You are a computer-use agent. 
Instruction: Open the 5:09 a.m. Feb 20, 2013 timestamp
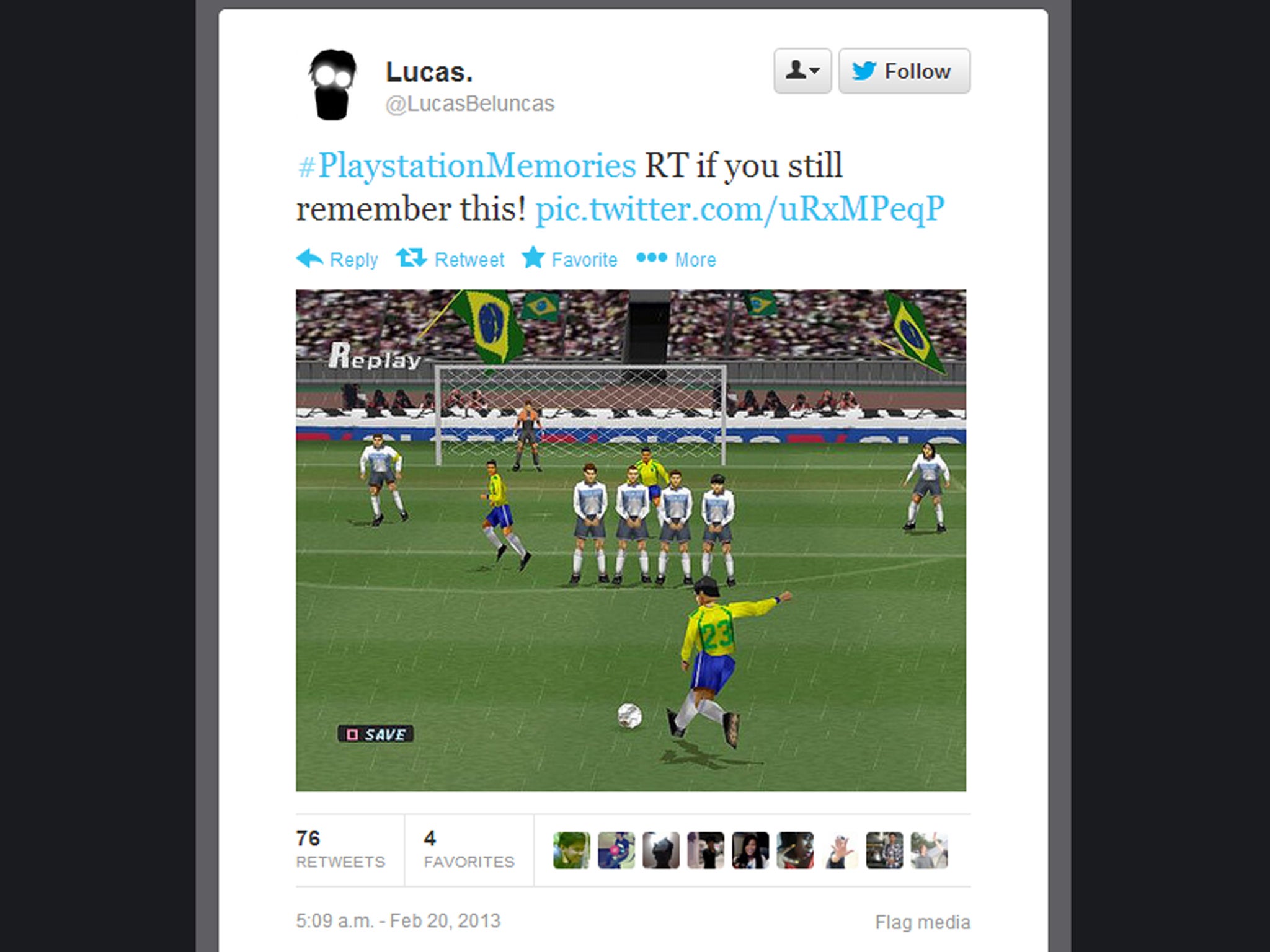[x=398, y=921]
